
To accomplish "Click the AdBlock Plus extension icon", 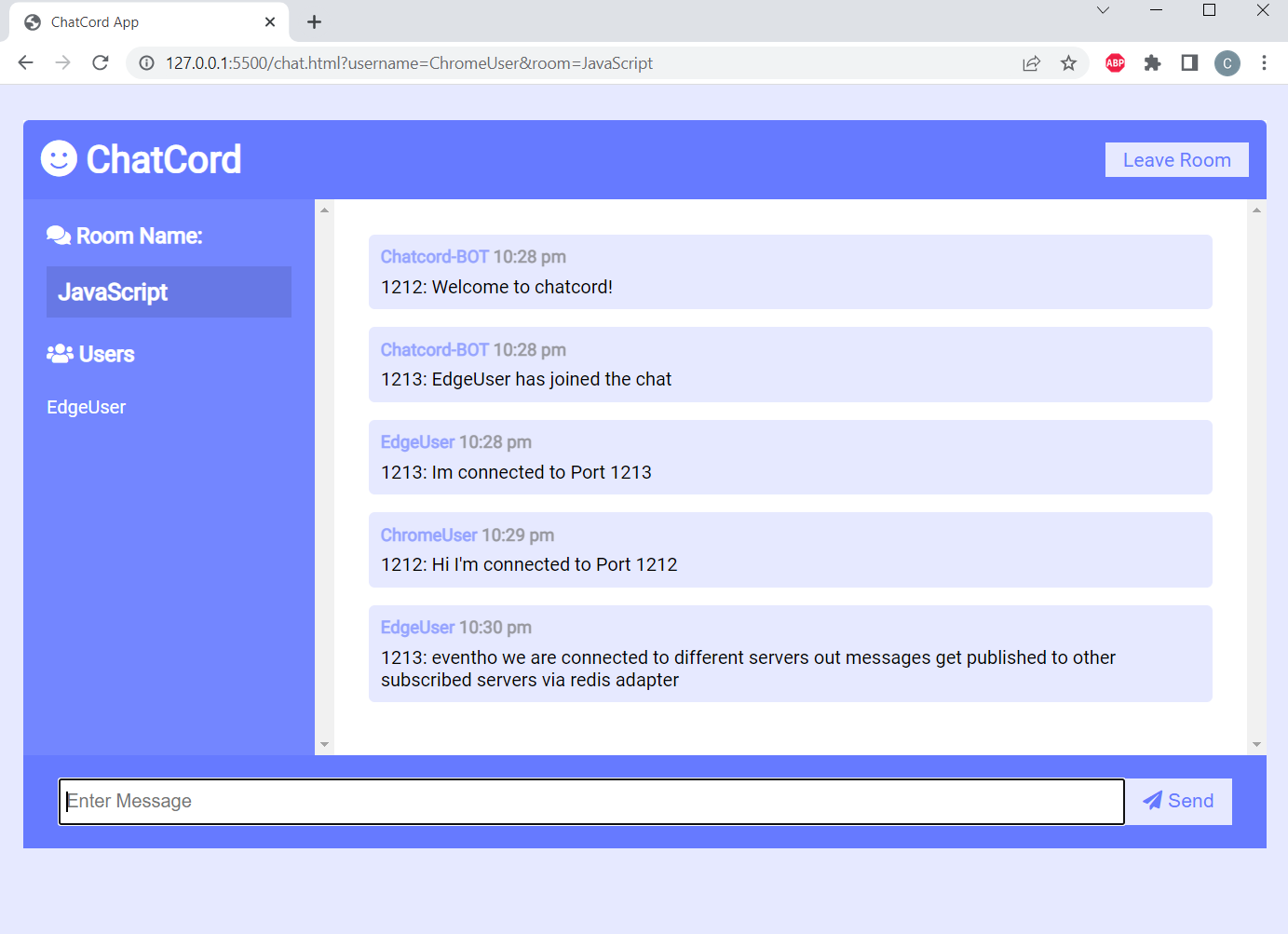I will pyautogui.click(x=1115, y=63).
